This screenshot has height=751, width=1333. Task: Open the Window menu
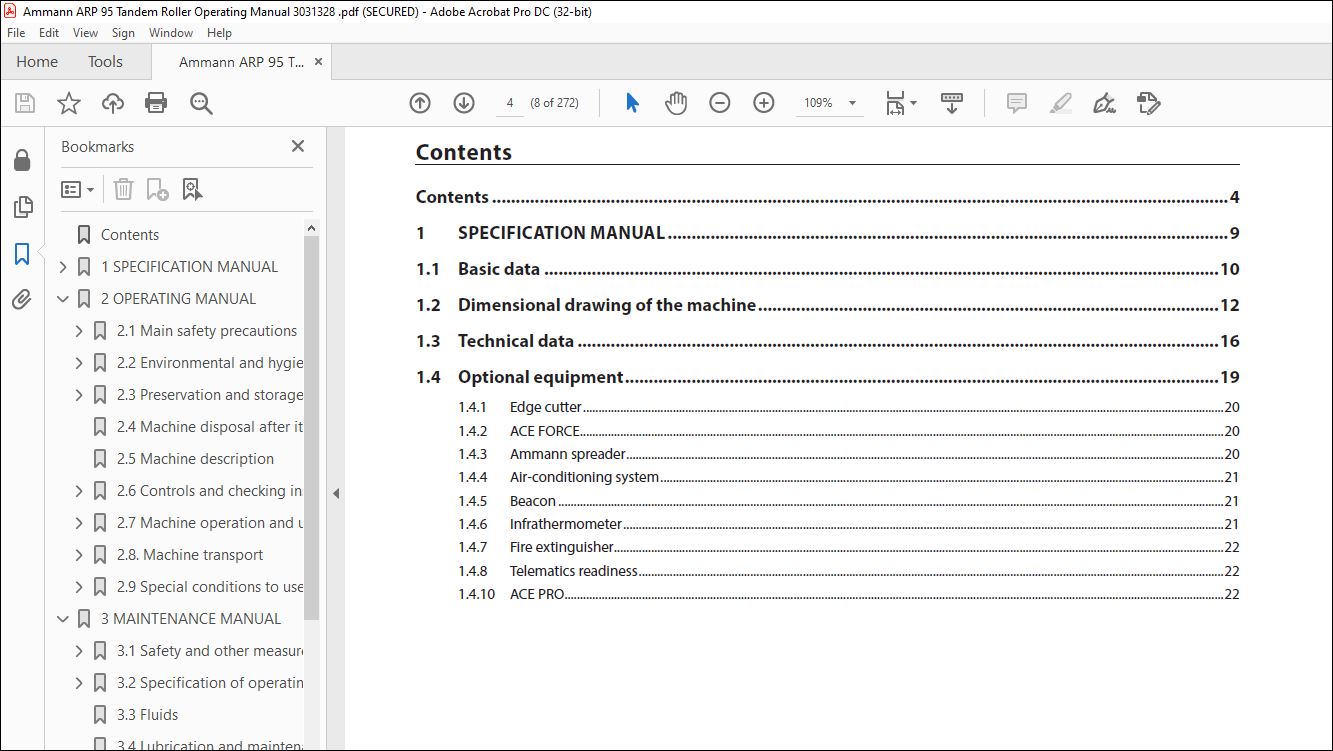click(171, 33)
